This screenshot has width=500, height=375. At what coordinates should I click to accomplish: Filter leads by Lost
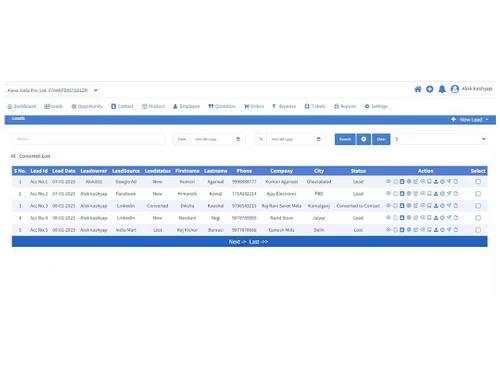pos(46,156)
